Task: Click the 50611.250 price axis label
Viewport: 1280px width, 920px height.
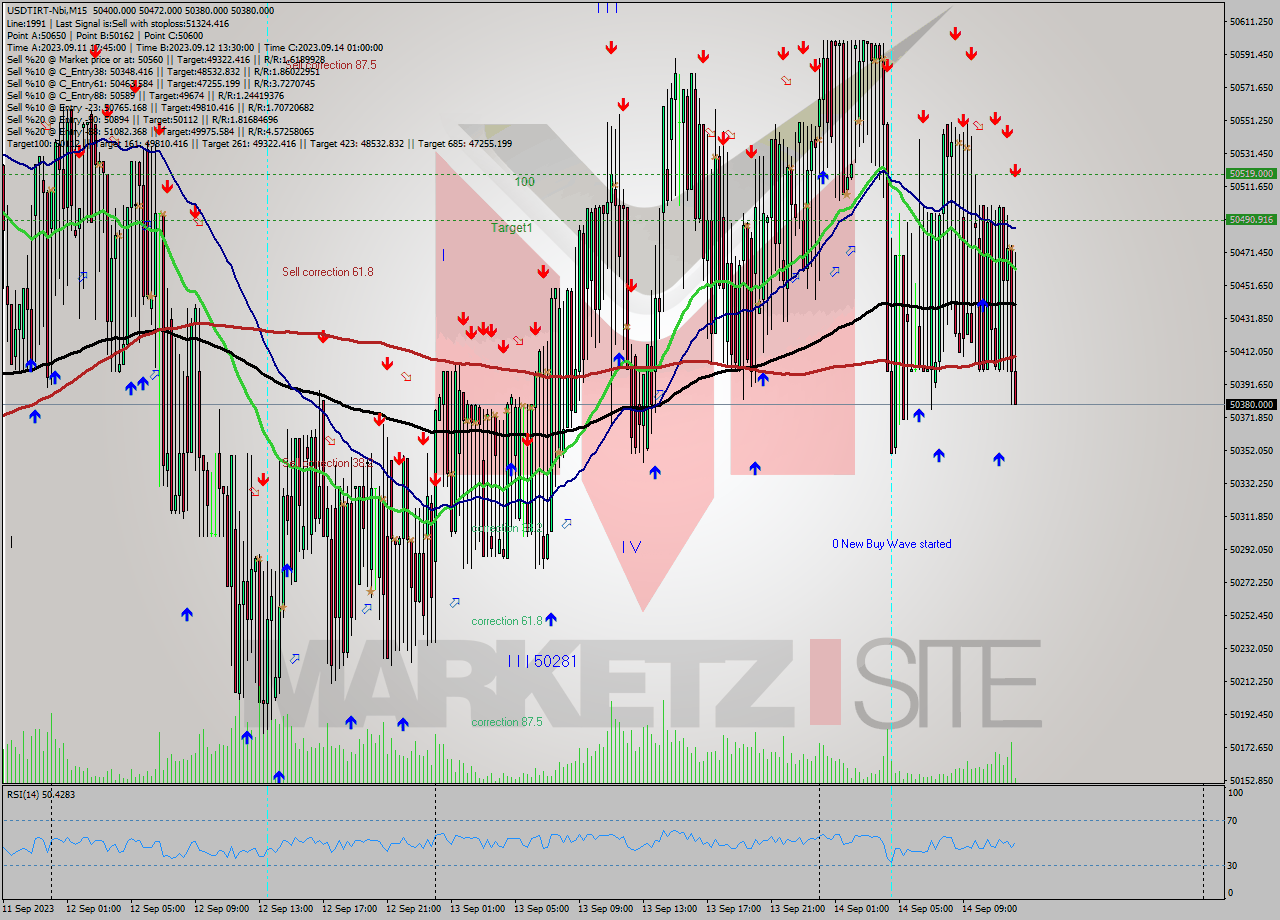Action: point(1252,21)
